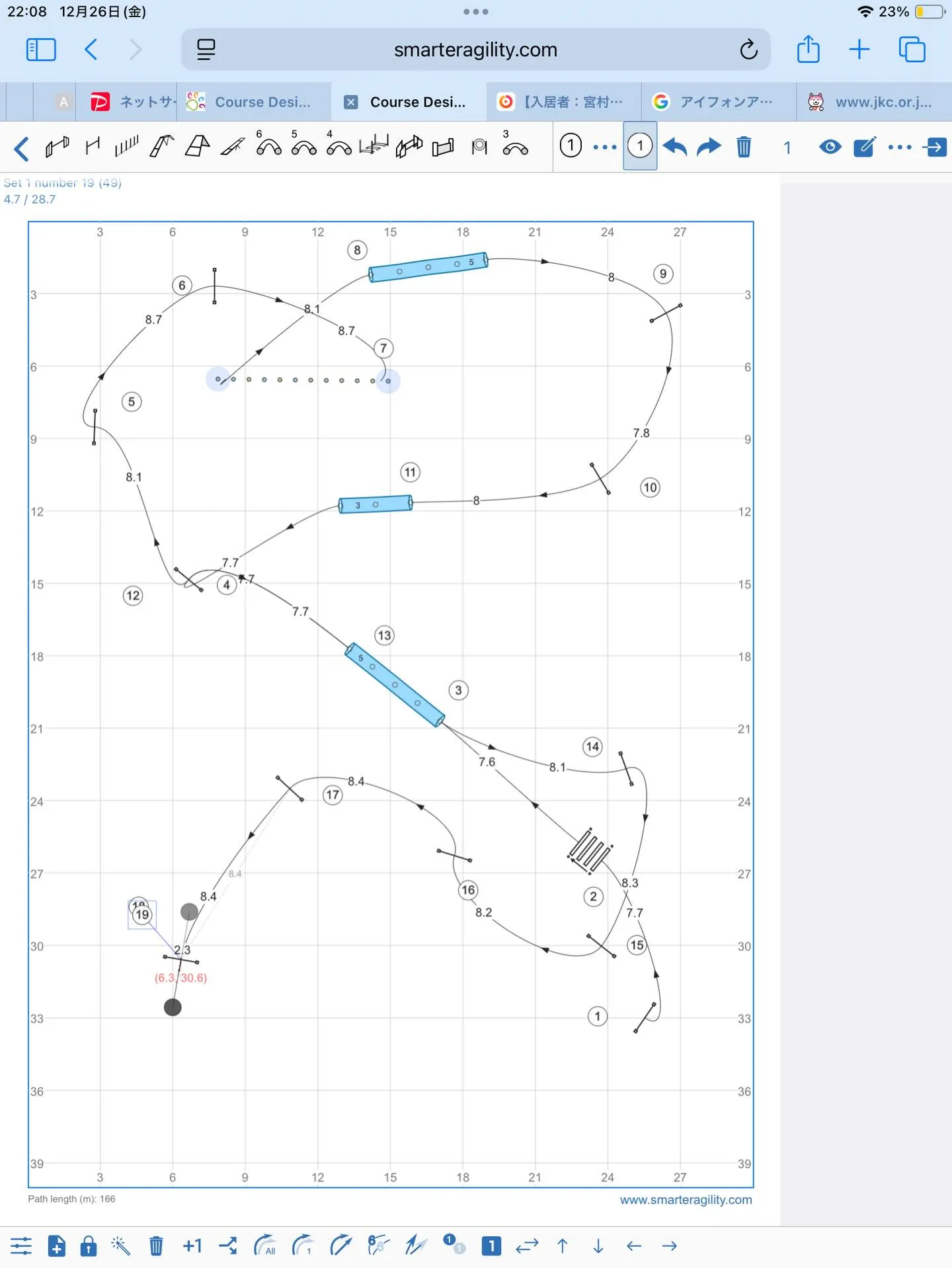Toggle the highlighted number circle mode

(639, 146)
